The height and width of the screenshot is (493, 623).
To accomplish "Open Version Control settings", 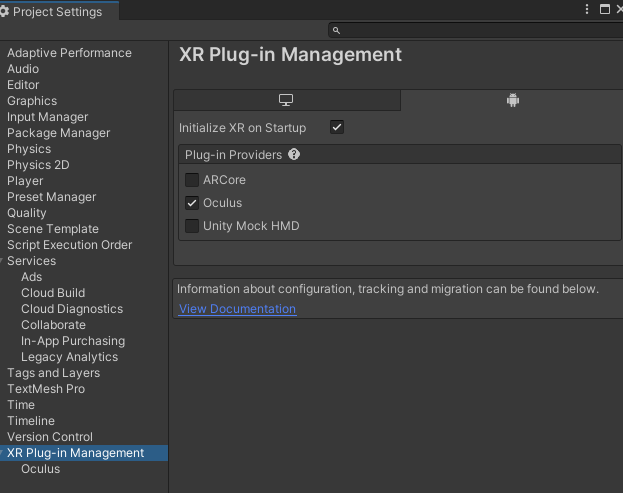I will click(50, 437).
